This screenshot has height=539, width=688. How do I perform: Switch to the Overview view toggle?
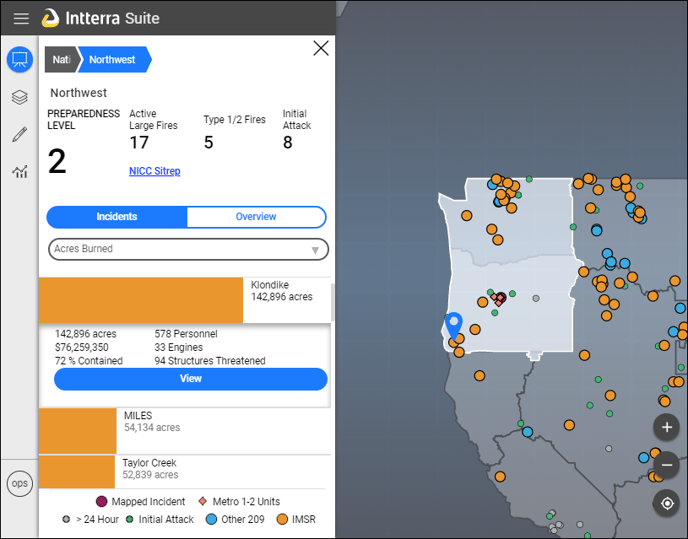[x=256, y=217]
